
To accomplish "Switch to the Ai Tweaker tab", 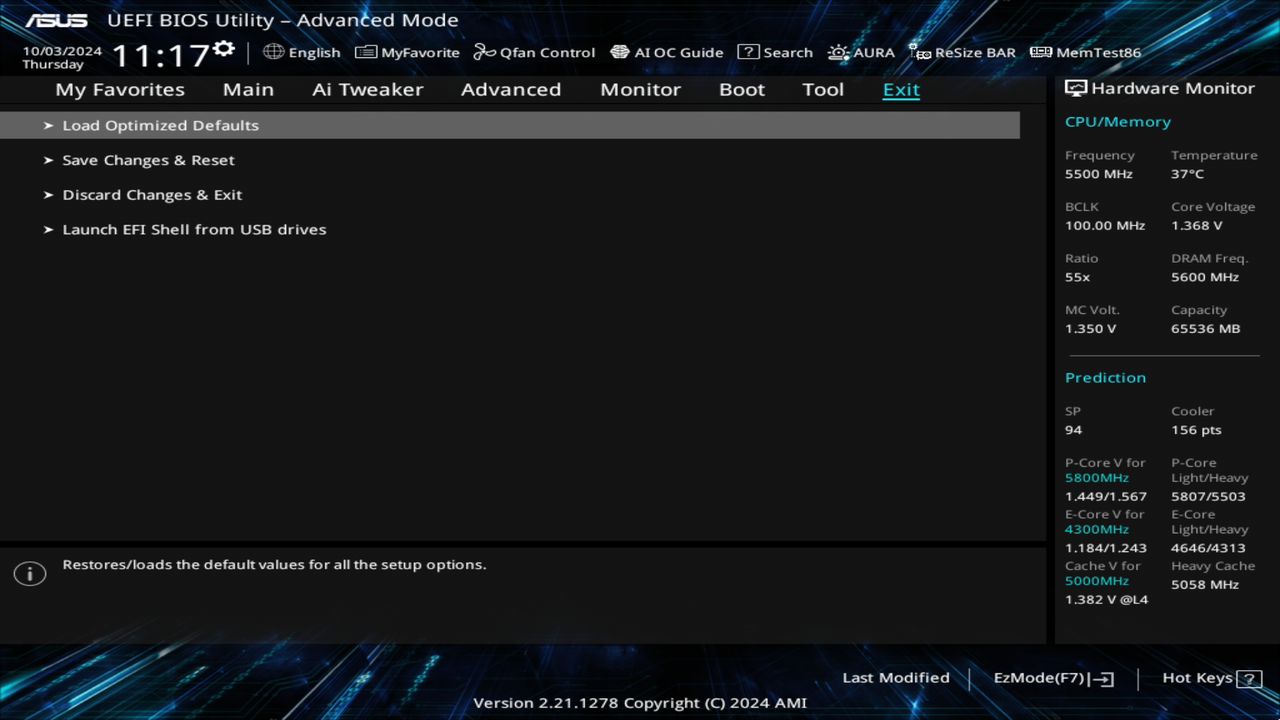I will click(x=367, y=89).
